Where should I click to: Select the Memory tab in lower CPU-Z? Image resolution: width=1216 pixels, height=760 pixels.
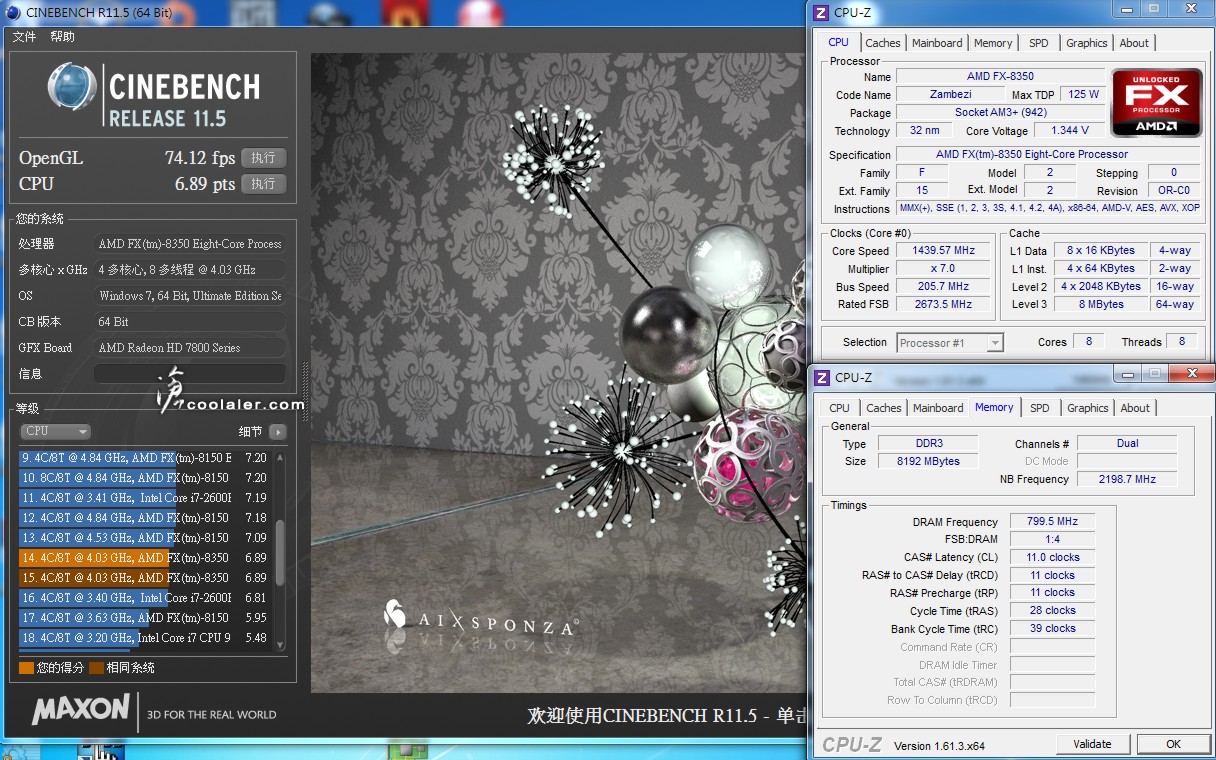(994, 407)
